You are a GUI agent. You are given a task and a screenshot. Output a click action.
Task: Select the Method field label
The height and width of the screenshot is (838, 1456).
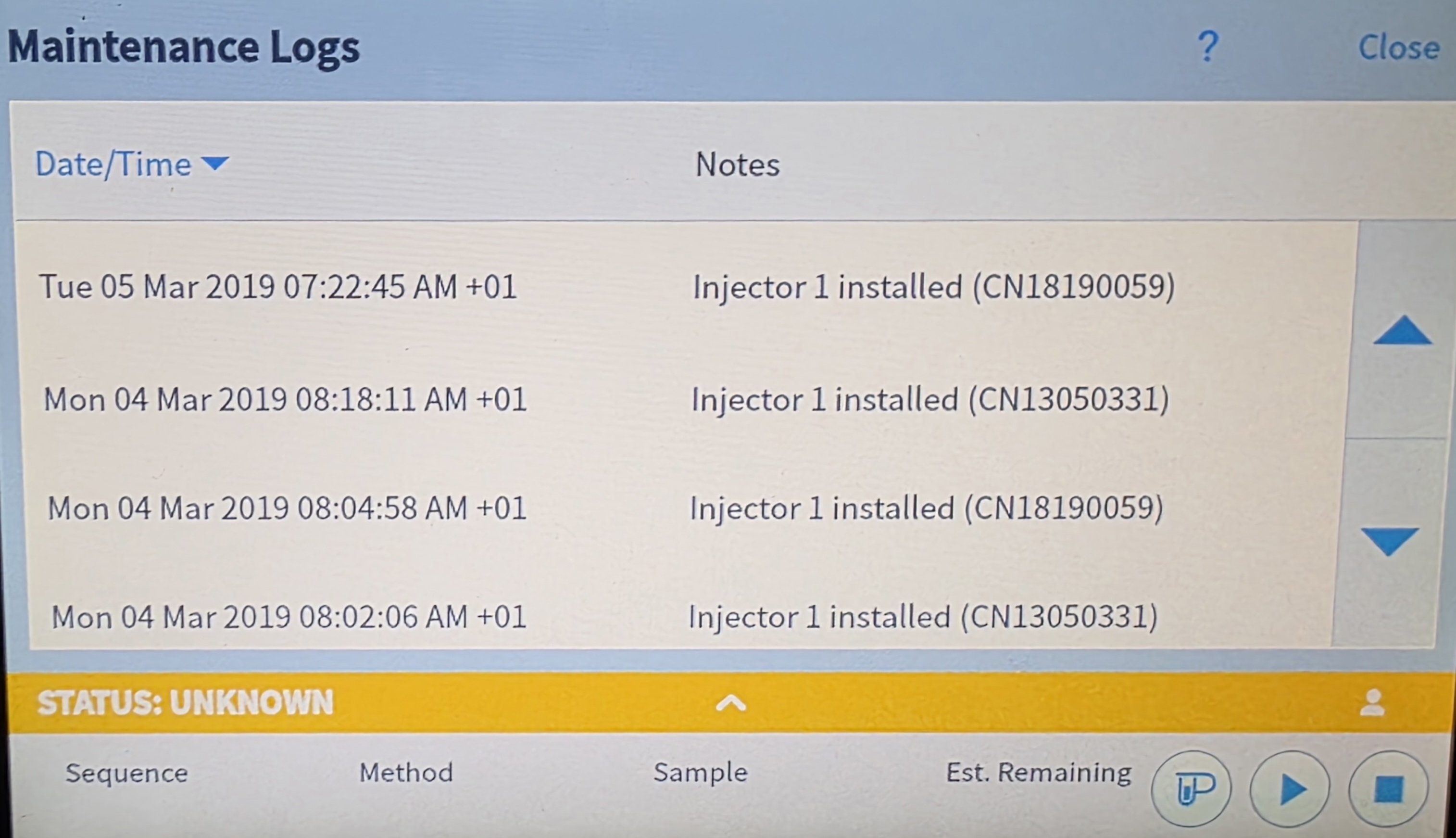pyautogui.click(x=406, y=773)
